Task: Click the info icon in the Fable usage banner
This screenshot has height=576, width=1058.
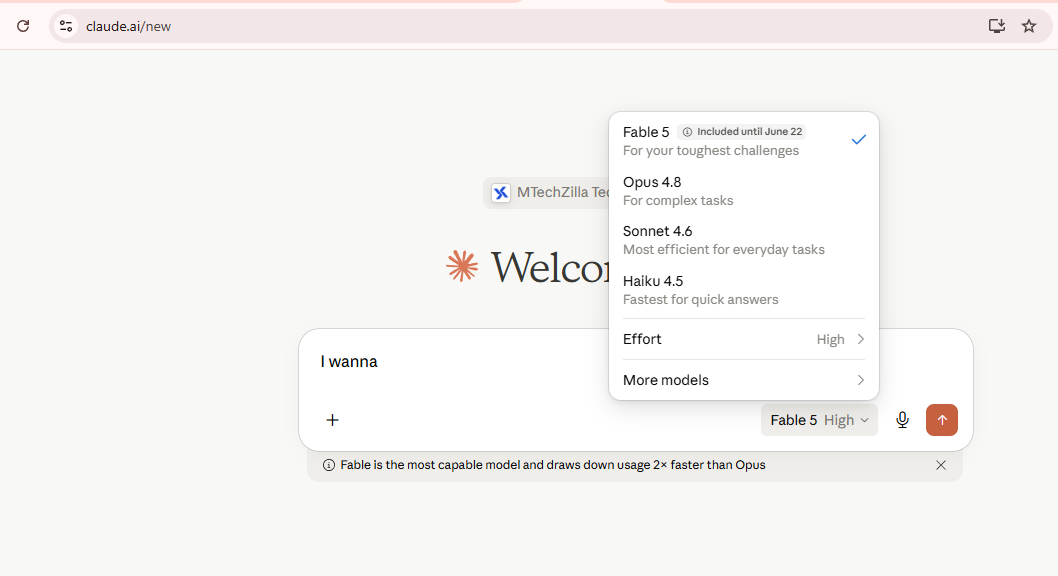Action: (329, 465)
